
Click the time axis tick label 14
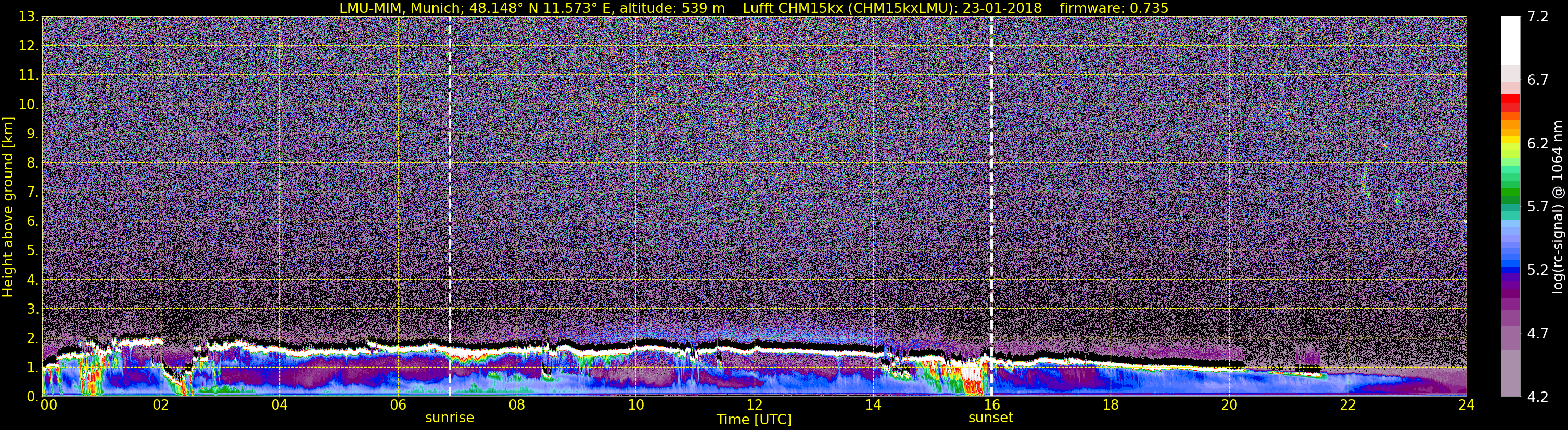tap(873, 405)
